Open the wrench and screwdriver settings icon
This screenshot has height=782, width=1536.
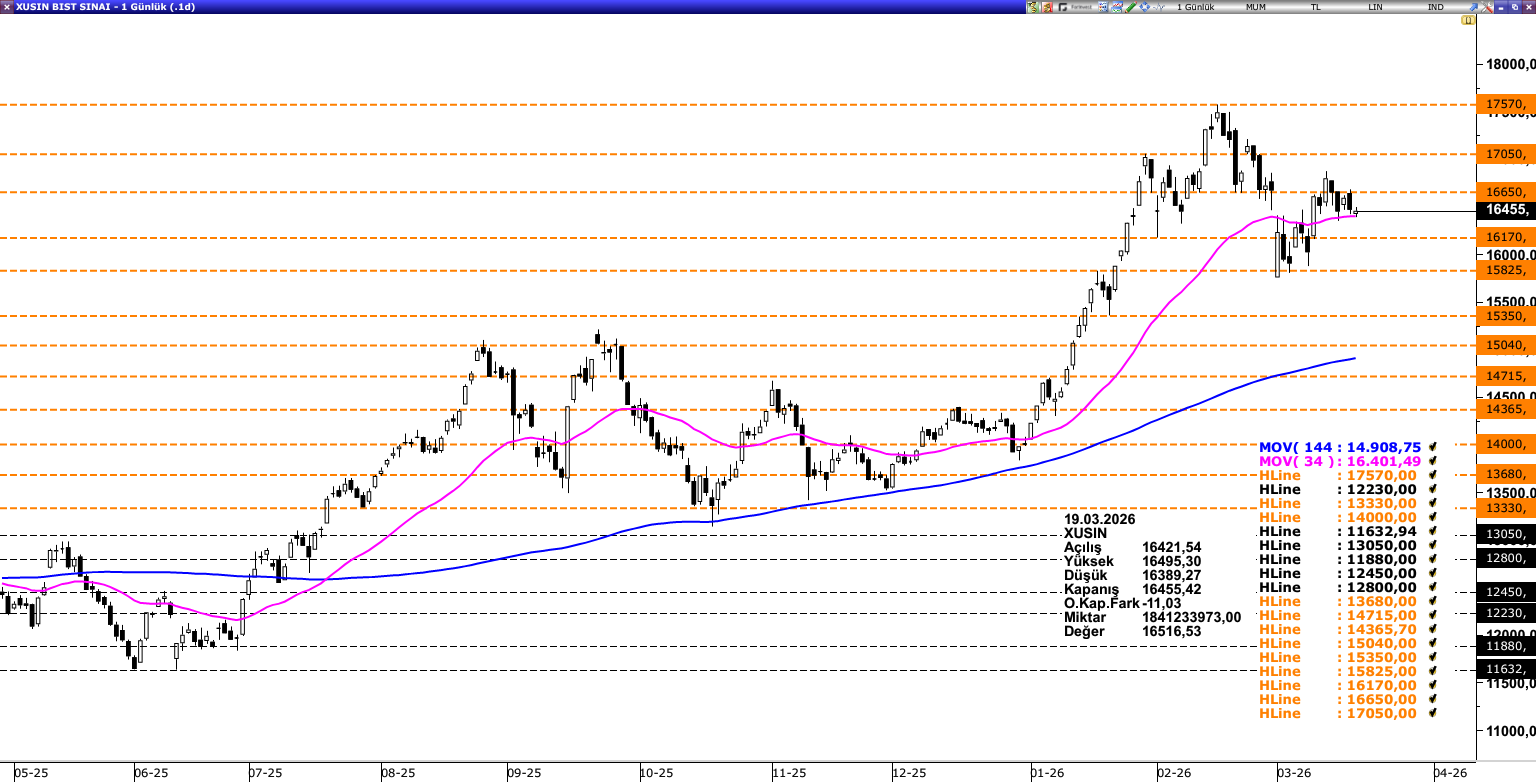[1487, 7]
